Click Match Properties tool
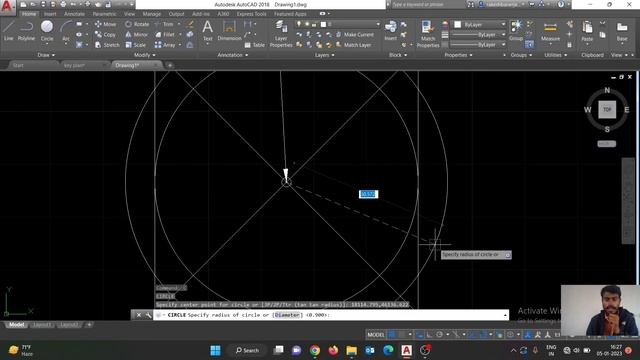Image resolution: width=640 pixels, height=360 pixels. tap(428, 33)
